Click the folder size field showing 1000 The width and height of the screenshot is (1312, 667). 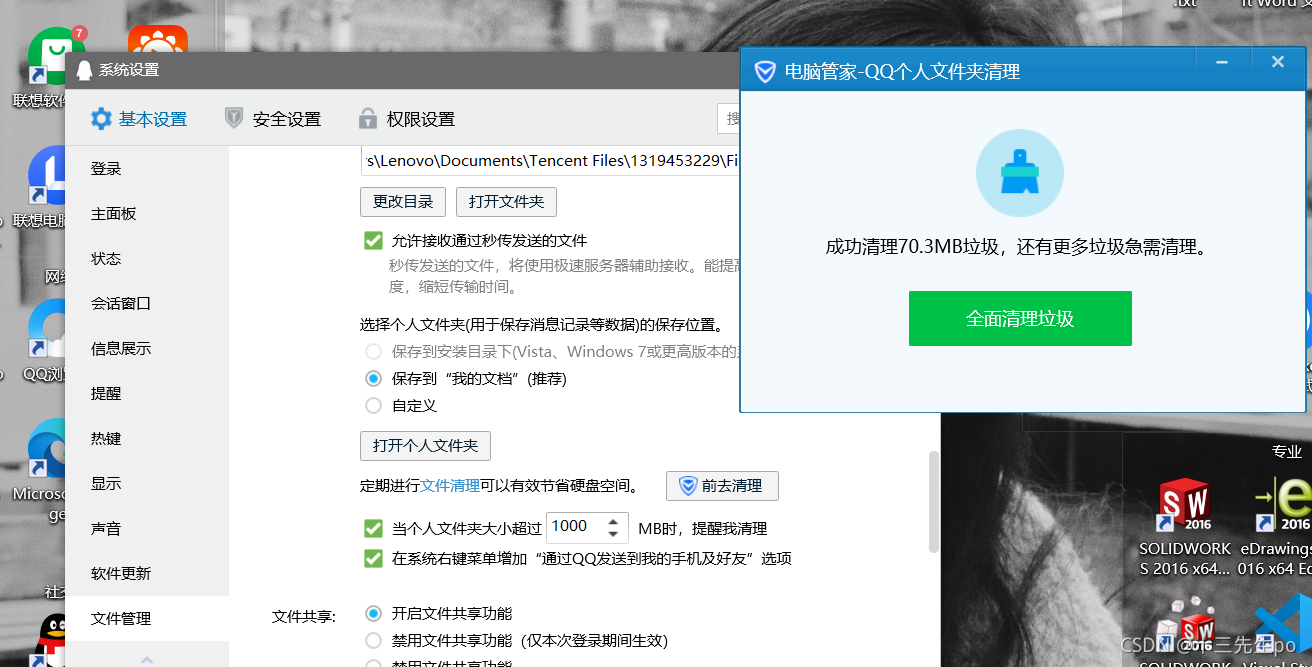tap(575, 527)
